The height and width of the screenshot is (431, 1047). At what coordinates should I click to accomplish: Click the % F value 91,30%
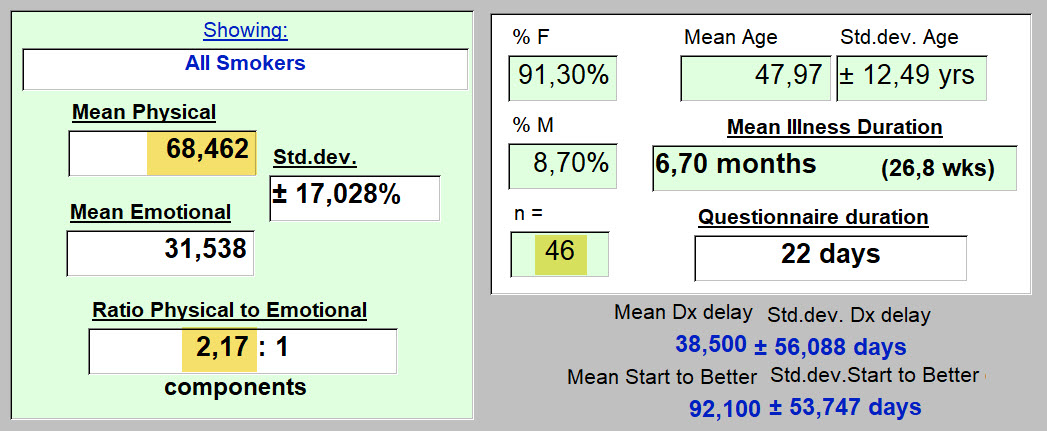[562, 78]
